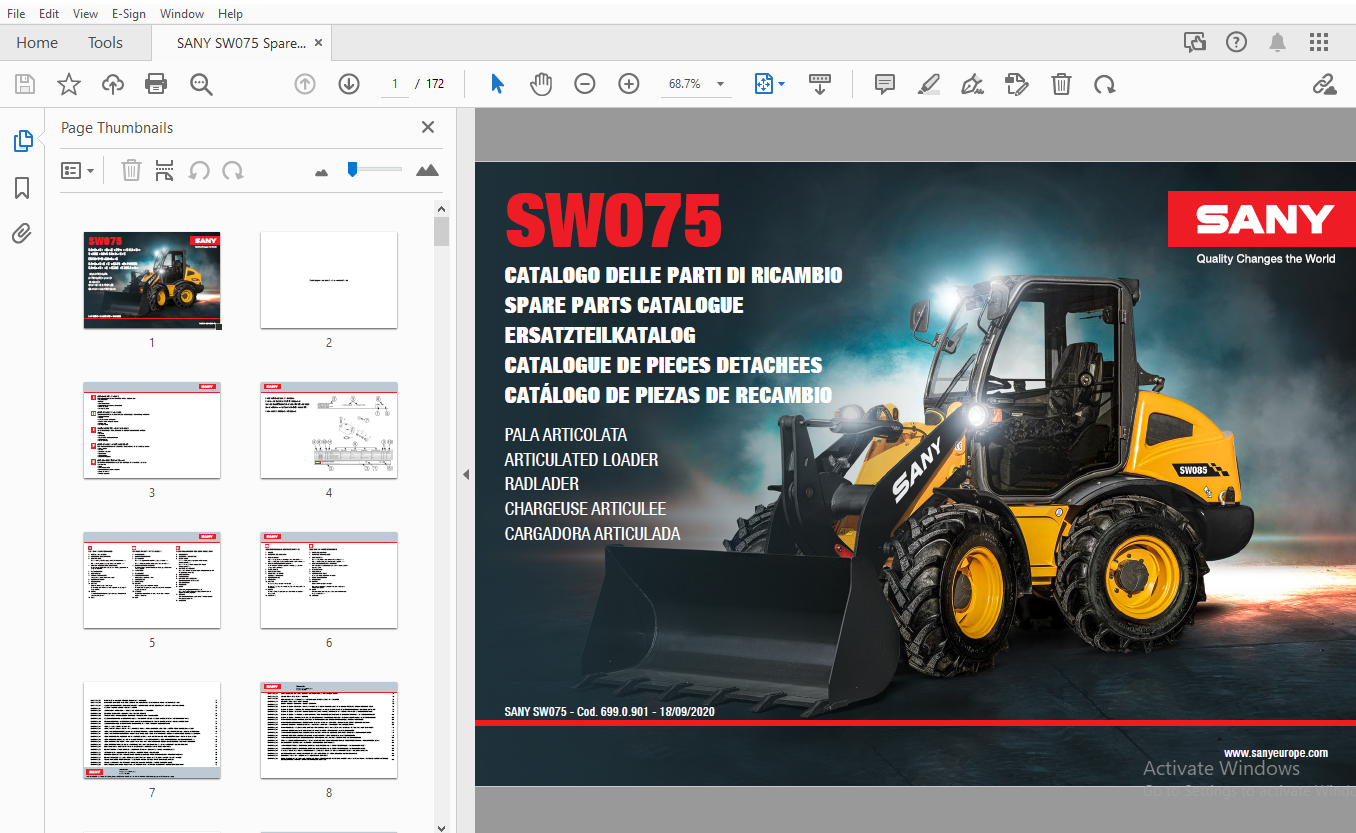Rotate thumbnail pages clockwise

233,170
